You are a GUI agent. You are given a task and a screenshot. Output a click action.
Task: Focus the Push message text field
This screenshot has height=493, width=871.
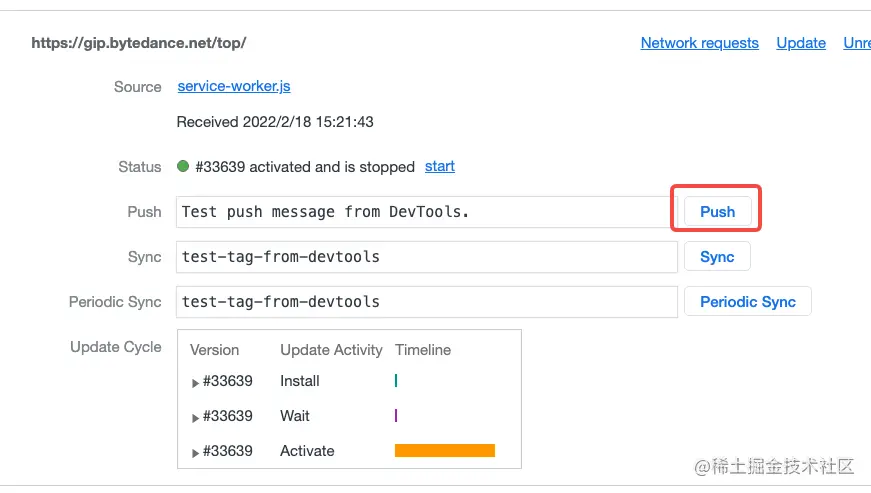[x=427, y=212]
